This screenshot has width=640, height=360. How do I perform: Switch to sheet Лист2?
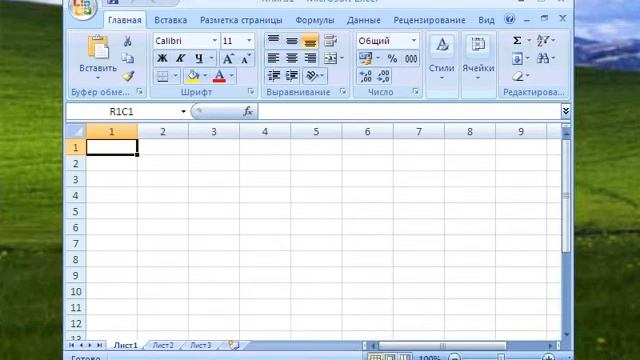[163, 345]
